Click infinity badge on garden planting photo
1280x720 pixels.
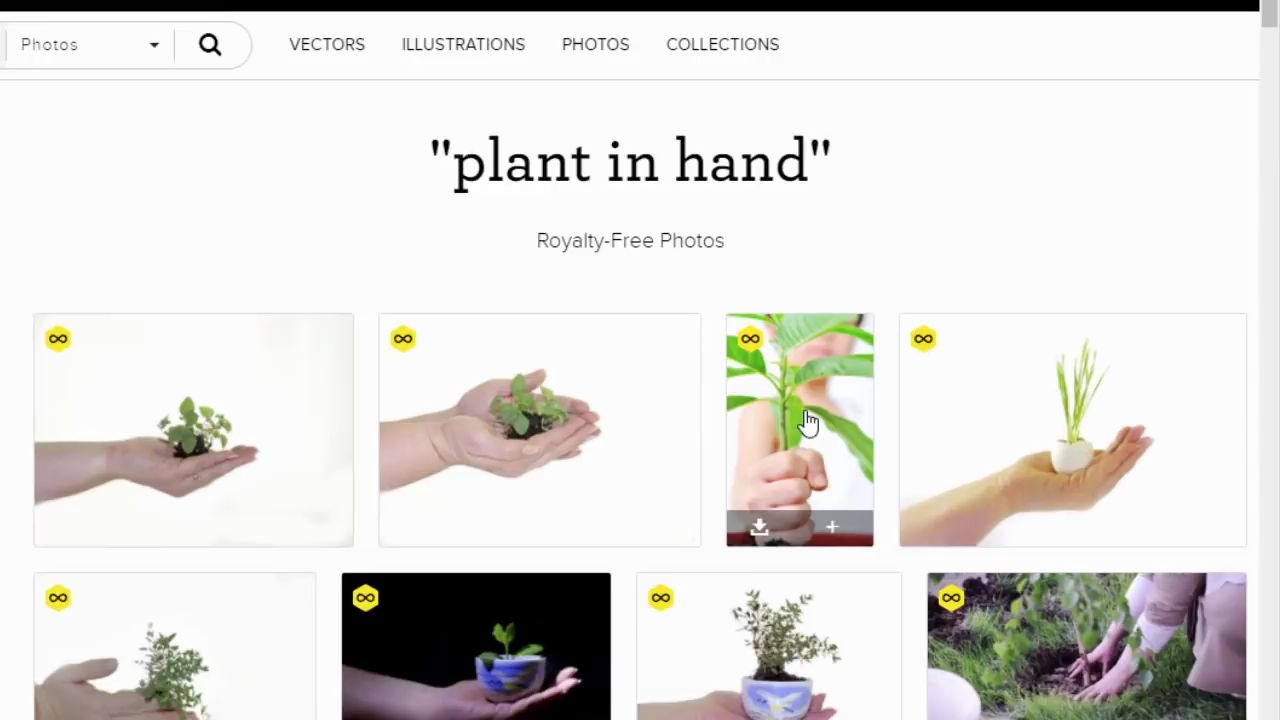[951, 598]
